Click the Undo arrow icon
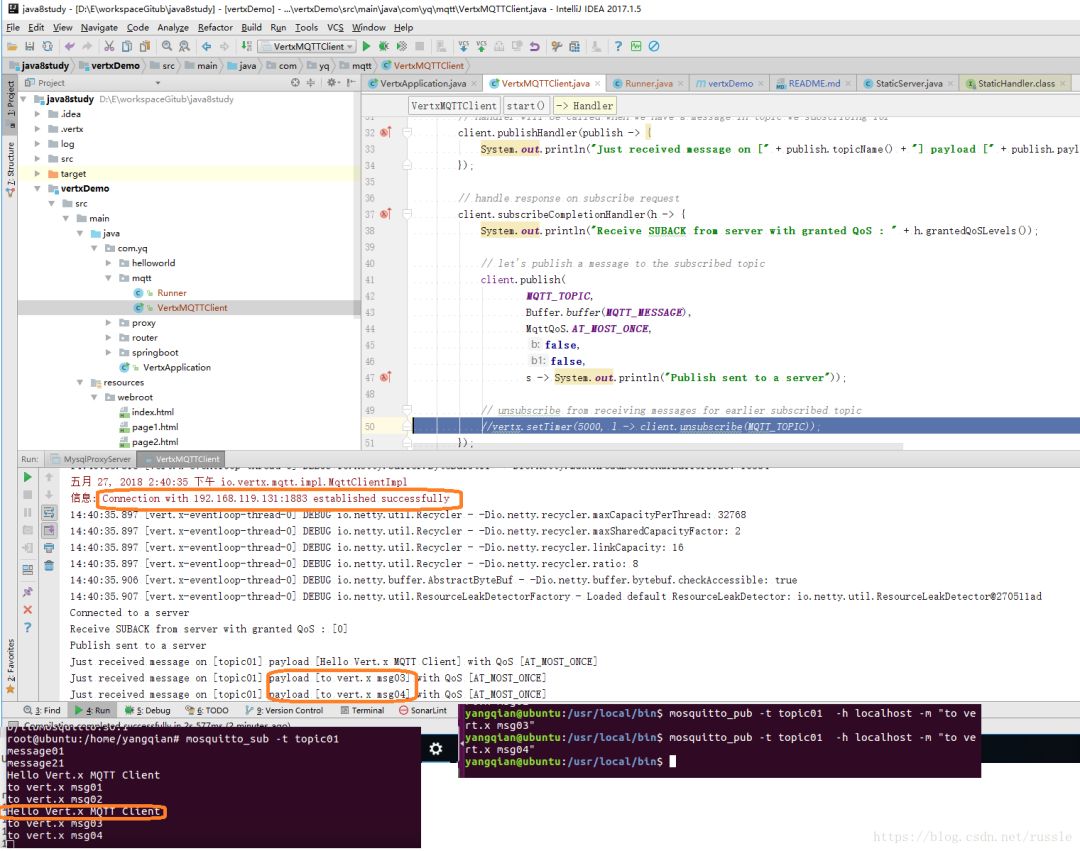1080x851 pixels. pyautogui.click(x=69, y=46)
